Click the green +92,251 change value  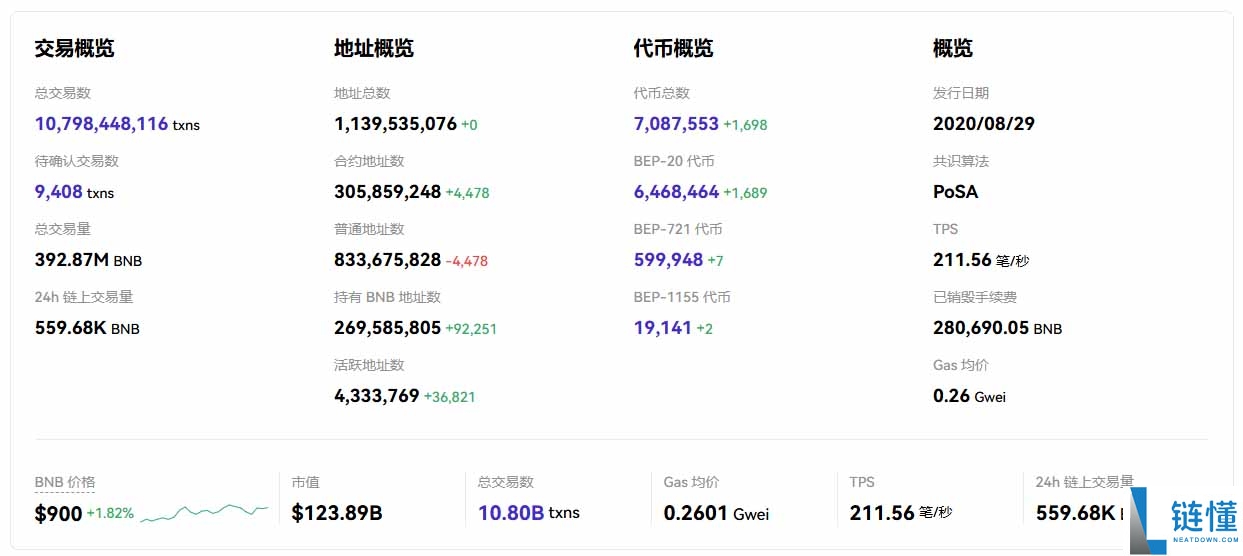[x=471, y=329]
